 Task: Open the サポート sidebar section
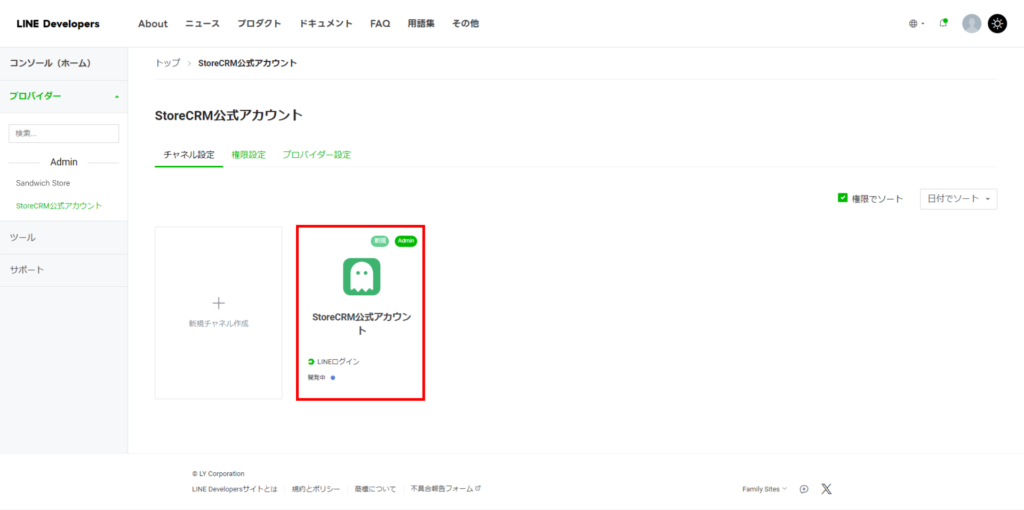64,270
